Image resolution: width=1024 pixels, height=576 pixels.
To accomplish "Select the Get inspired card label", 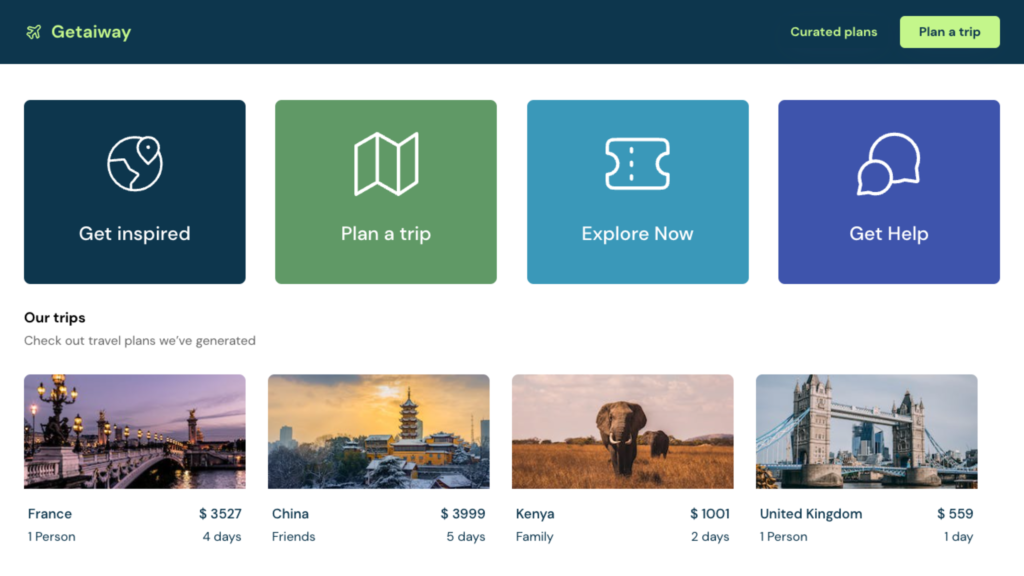I will 135,234.
